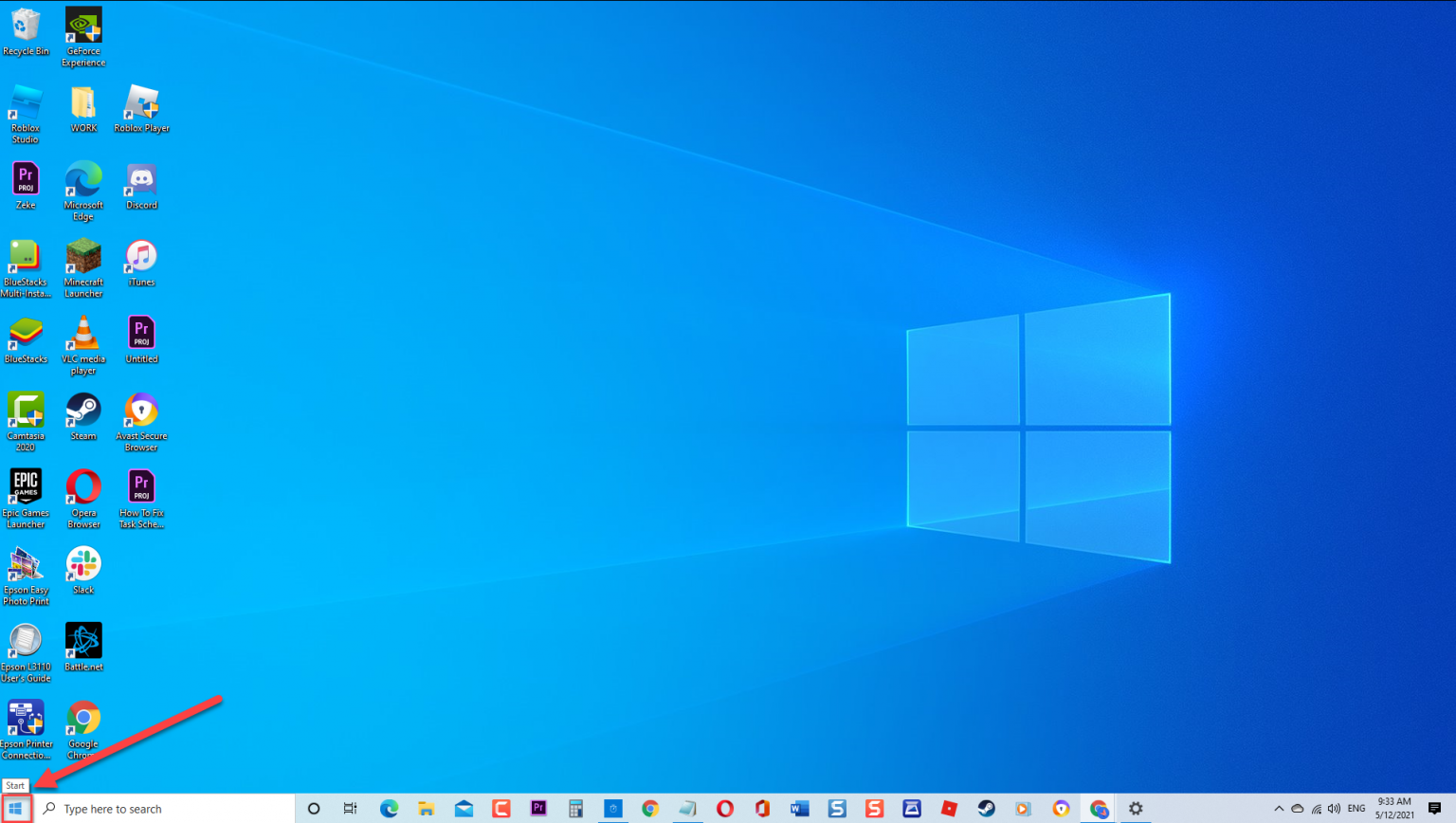The height and width of the screenshot is (823, 1456).
Task: Select the Battle.net desktop icon
Action: coord(83,647)
